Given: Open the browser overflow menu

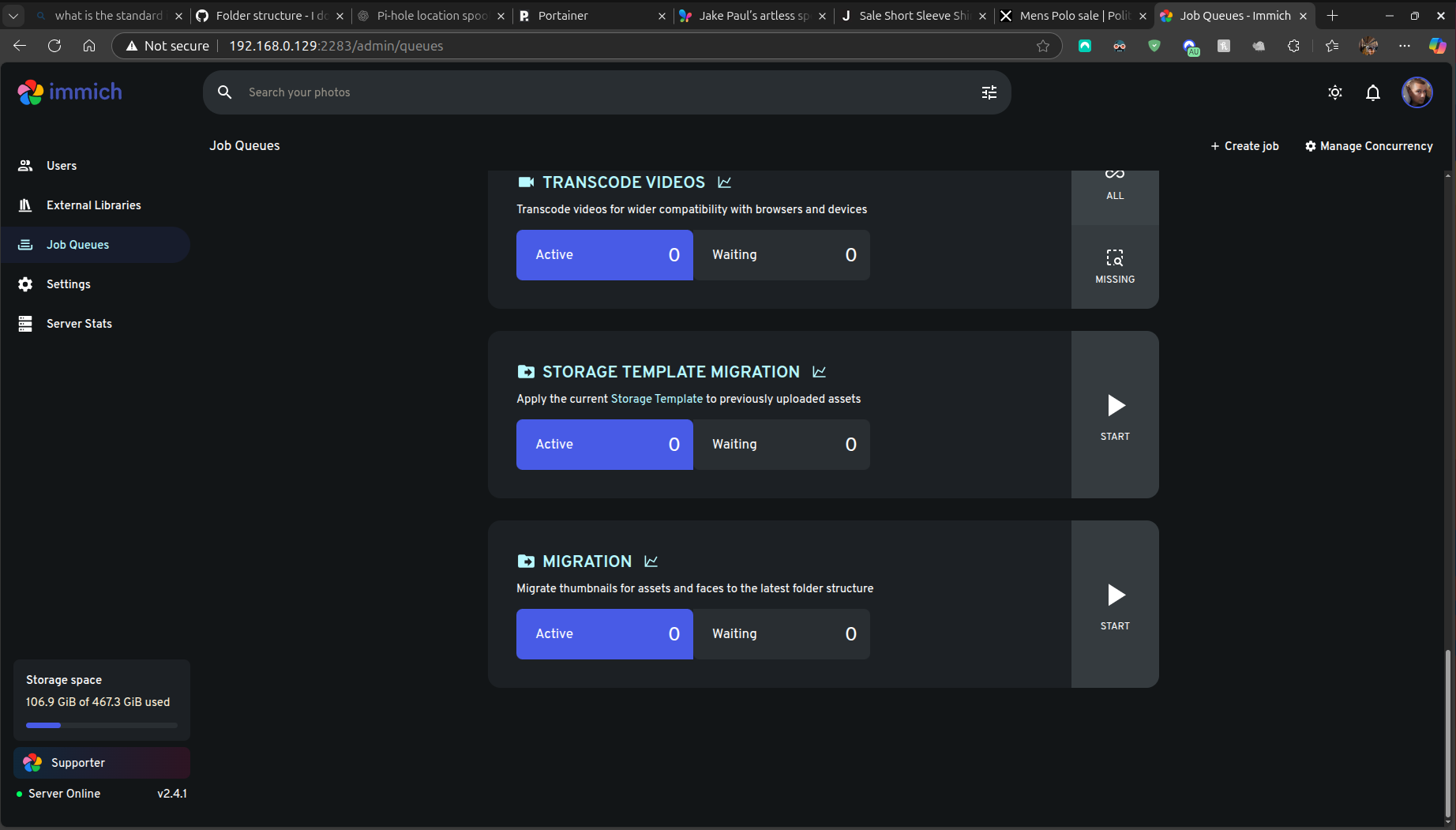Looking at the screenshot, I should (1405, 46).
